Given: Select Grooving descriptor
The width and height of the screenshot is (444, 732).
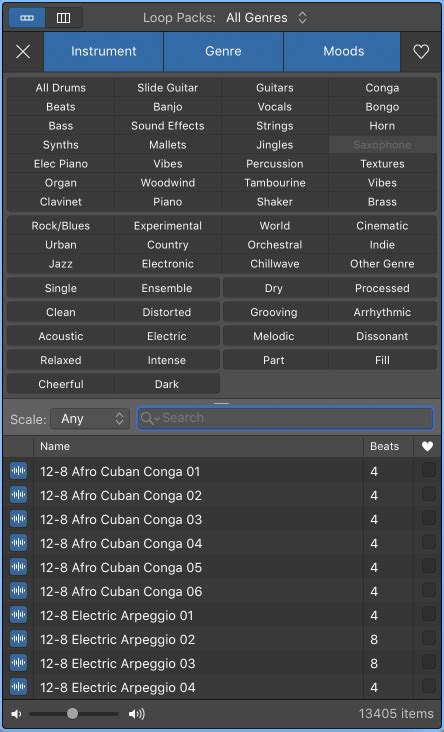Looking at the screenshot, I should tap(274, 312).
